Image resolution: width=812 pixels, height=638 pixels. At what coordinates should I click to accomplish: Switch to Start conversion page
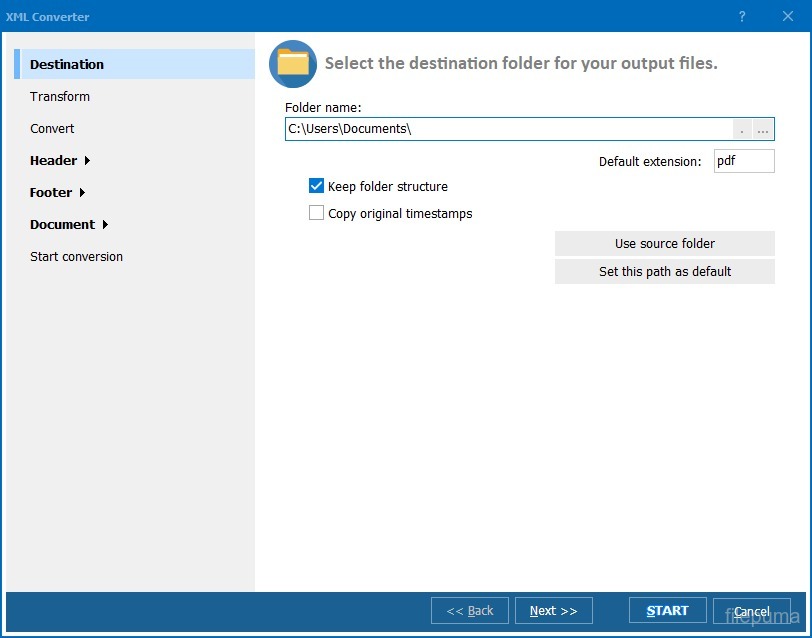tap(76, 256)
